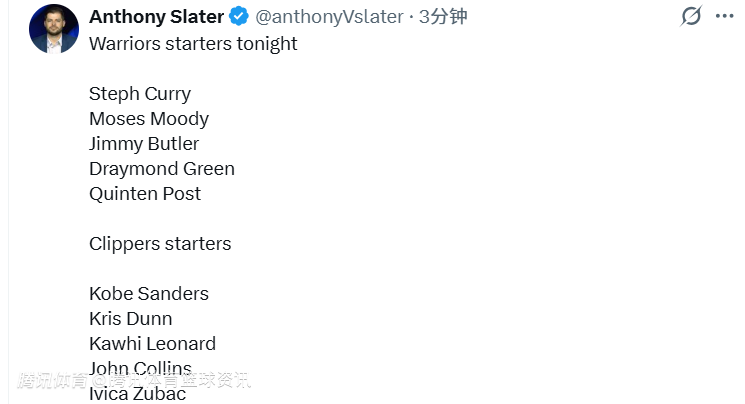Click the 'Quinten Post' text
Viewport: 745px width, 404px height.
(x=145, y=193)
